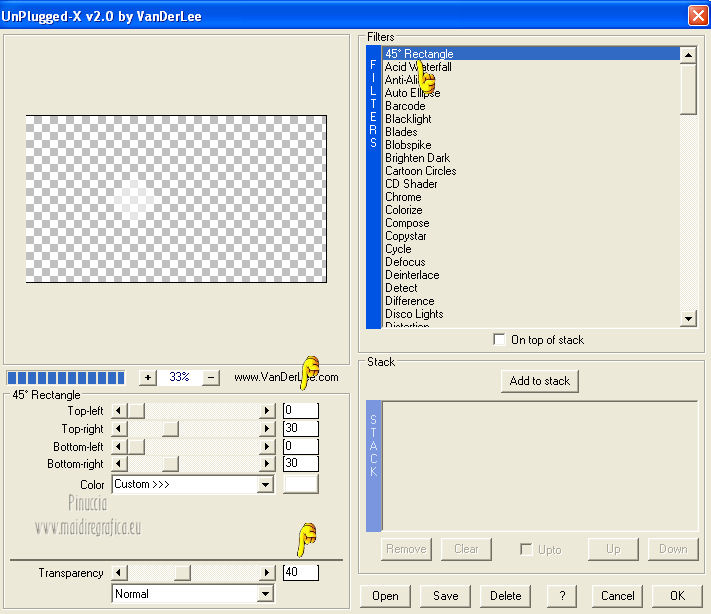This screenshot has width=711, height=614.
Task: Click the Cancel button
Action: click(618, 596)
